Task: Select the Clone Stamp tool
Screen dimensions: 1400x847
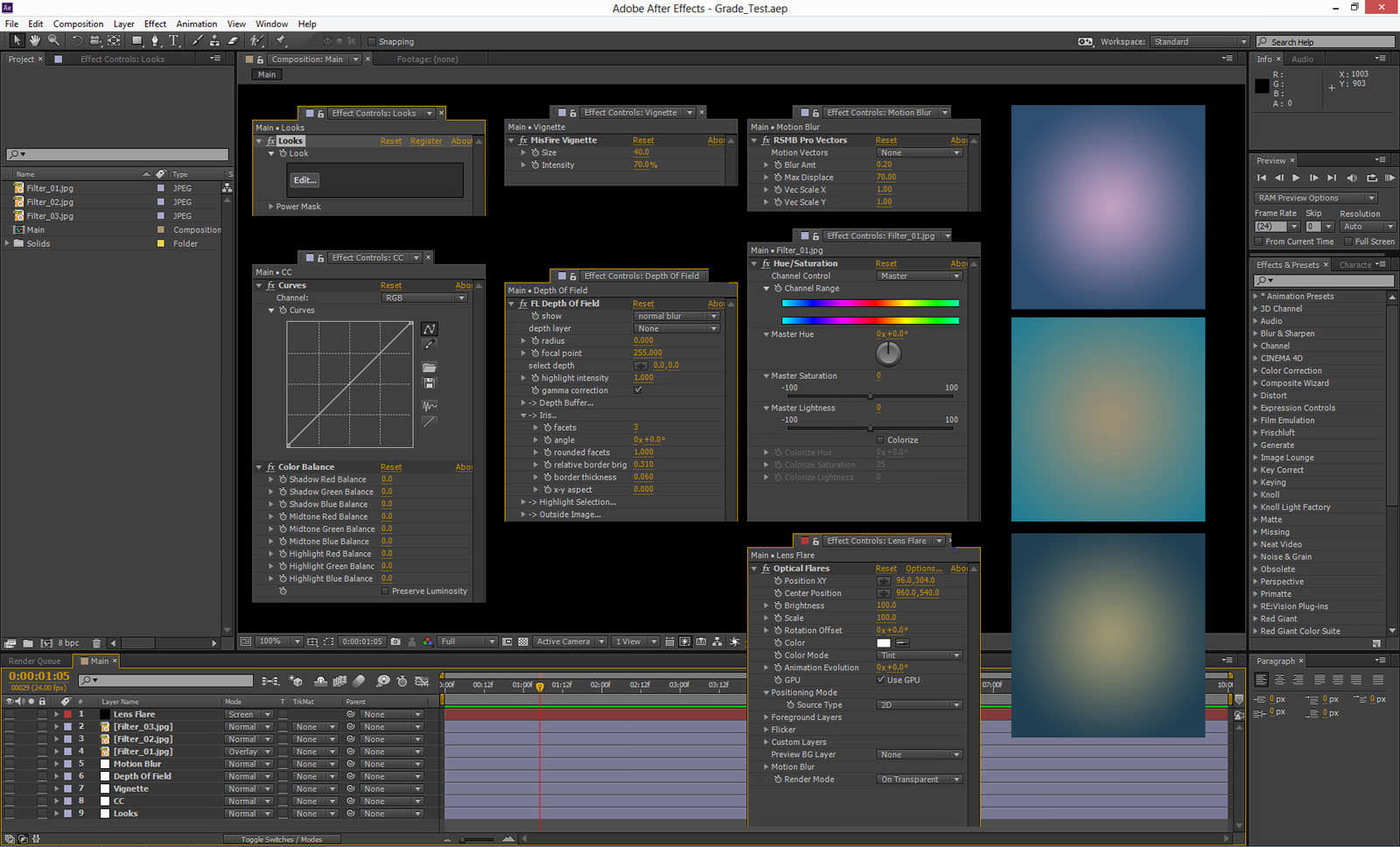Action: click(x=214, y=40)
